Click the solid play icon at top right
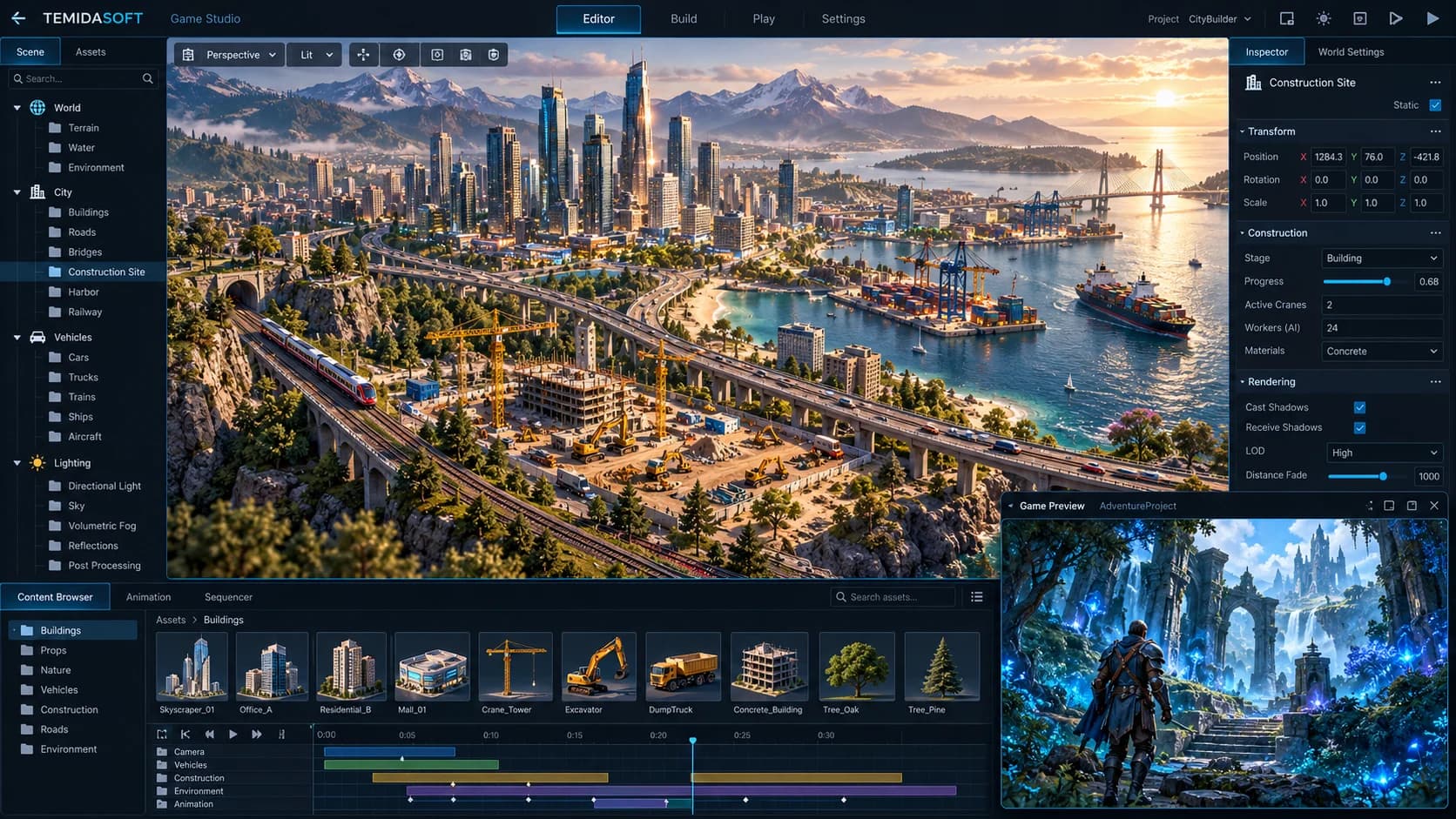The image size is (1456, 819). (1432, 18)
